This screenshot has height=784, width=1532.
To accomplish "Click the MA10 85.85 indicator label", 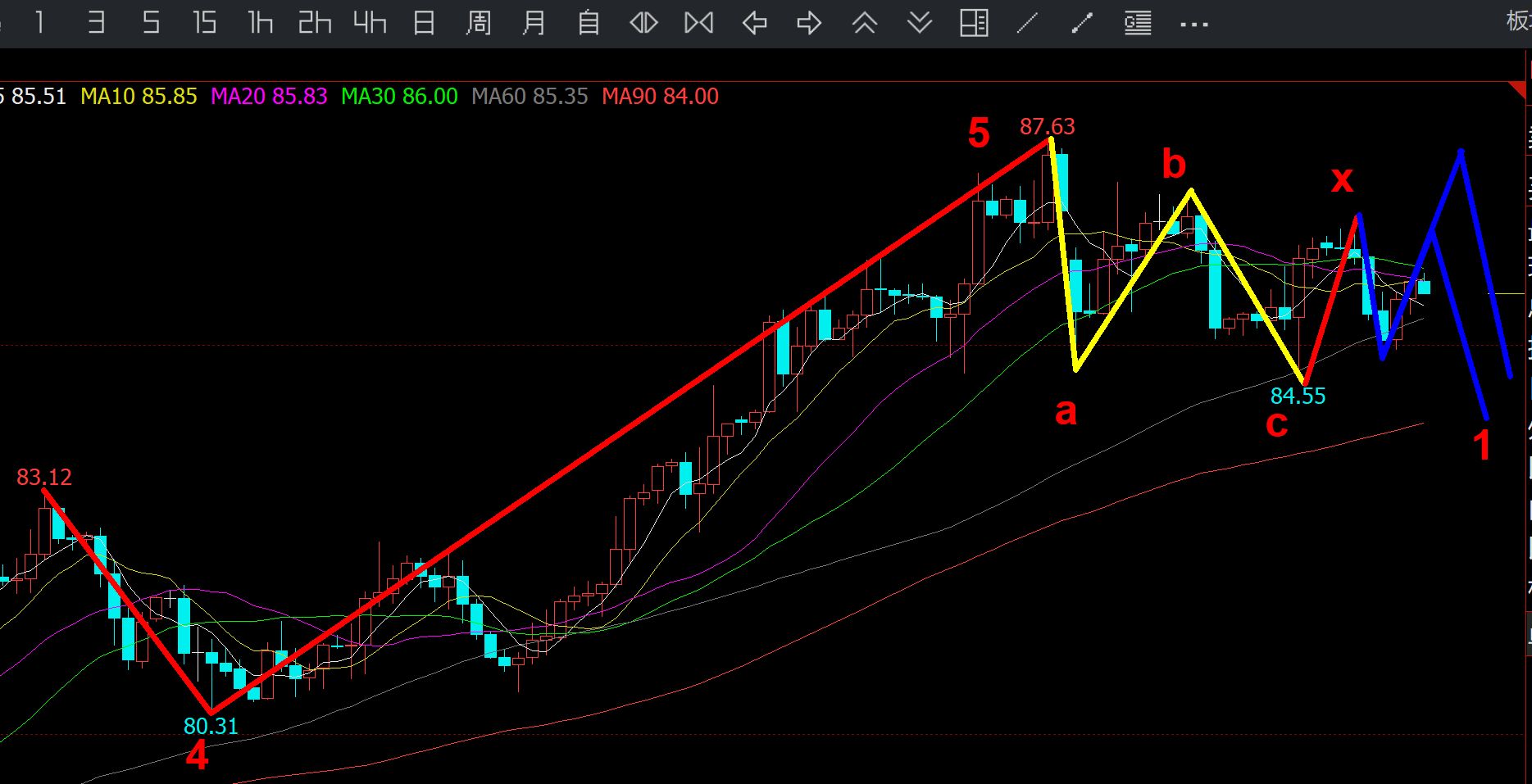I will [x=139, y=97].
